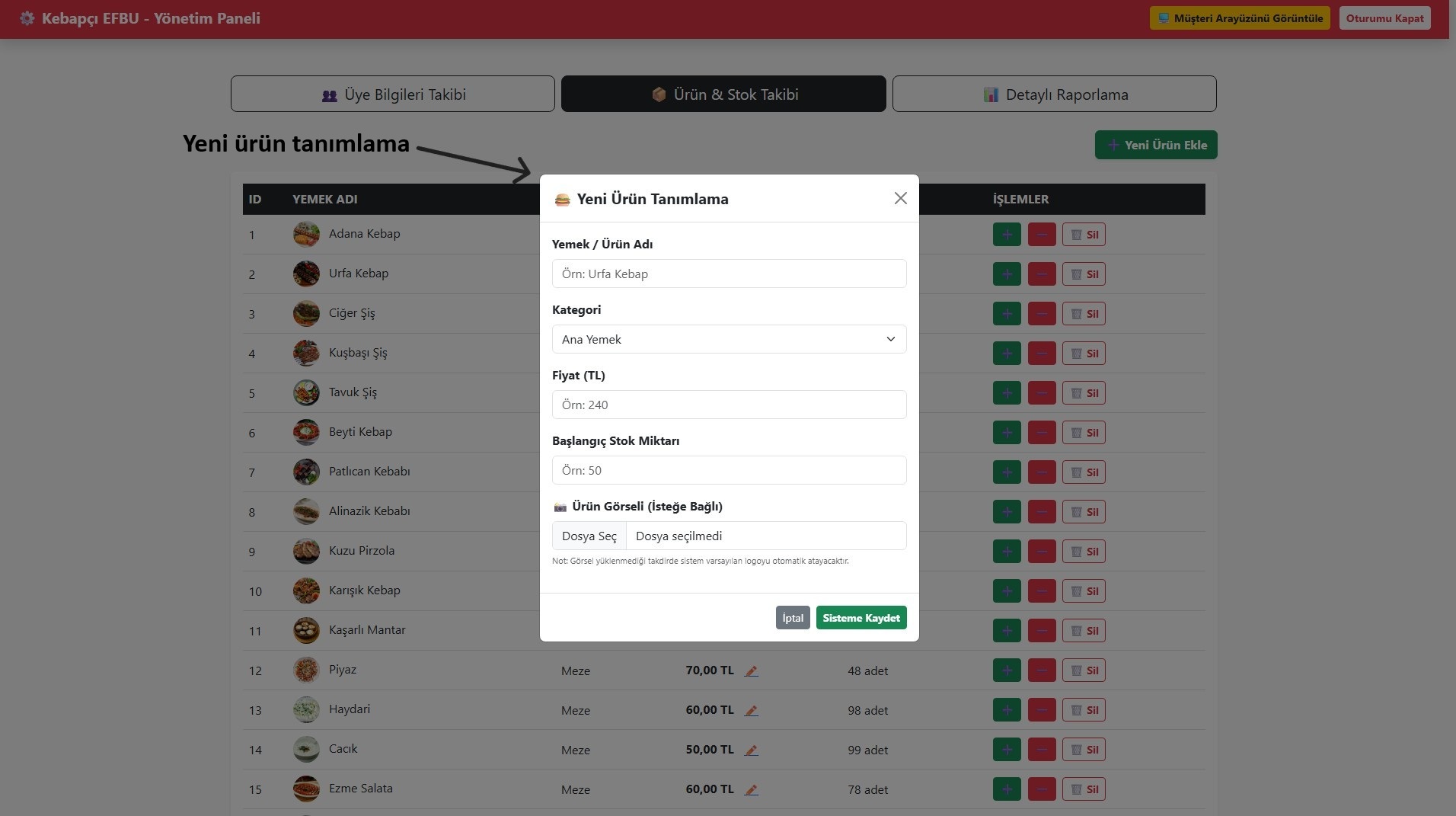Click the Karışık Kebap food name
Image resolution: width=1456 pixels, height=816 pixels.
[x=364, y=590]
